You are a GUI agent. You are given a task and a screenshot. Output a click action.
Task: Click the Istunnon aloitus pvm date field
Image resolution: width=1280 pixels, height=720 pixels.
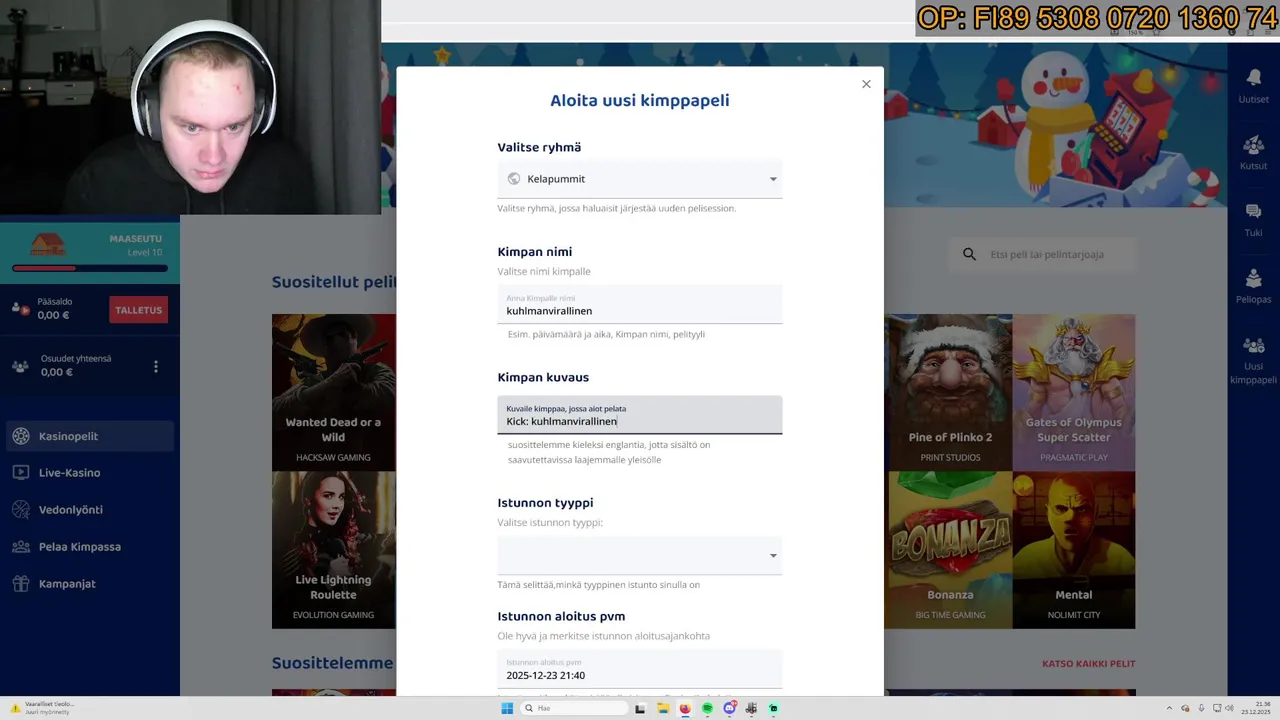pos(640,669)
